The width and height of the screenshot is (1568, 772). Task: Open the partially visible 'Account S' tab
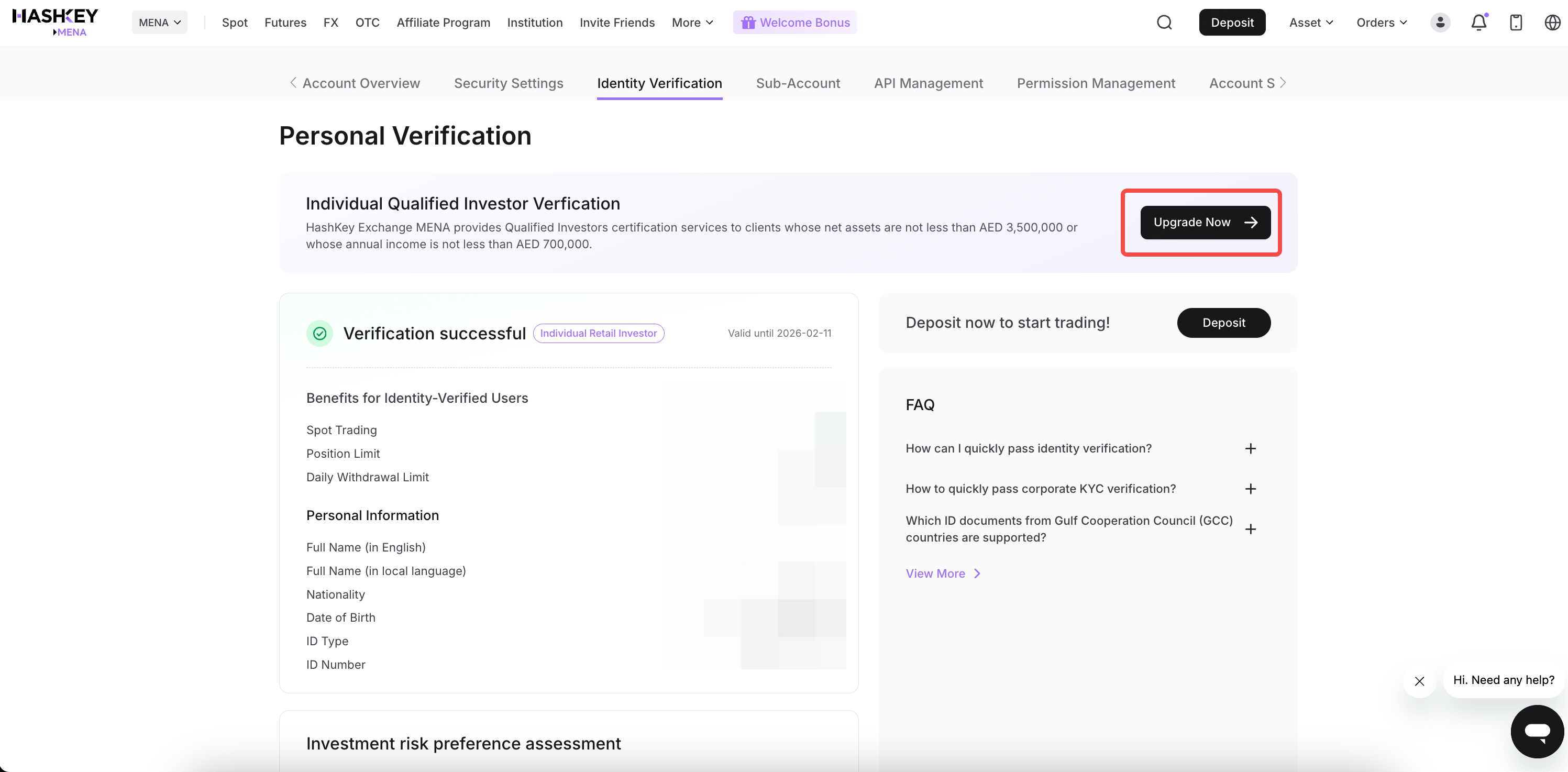[1242, 83]
